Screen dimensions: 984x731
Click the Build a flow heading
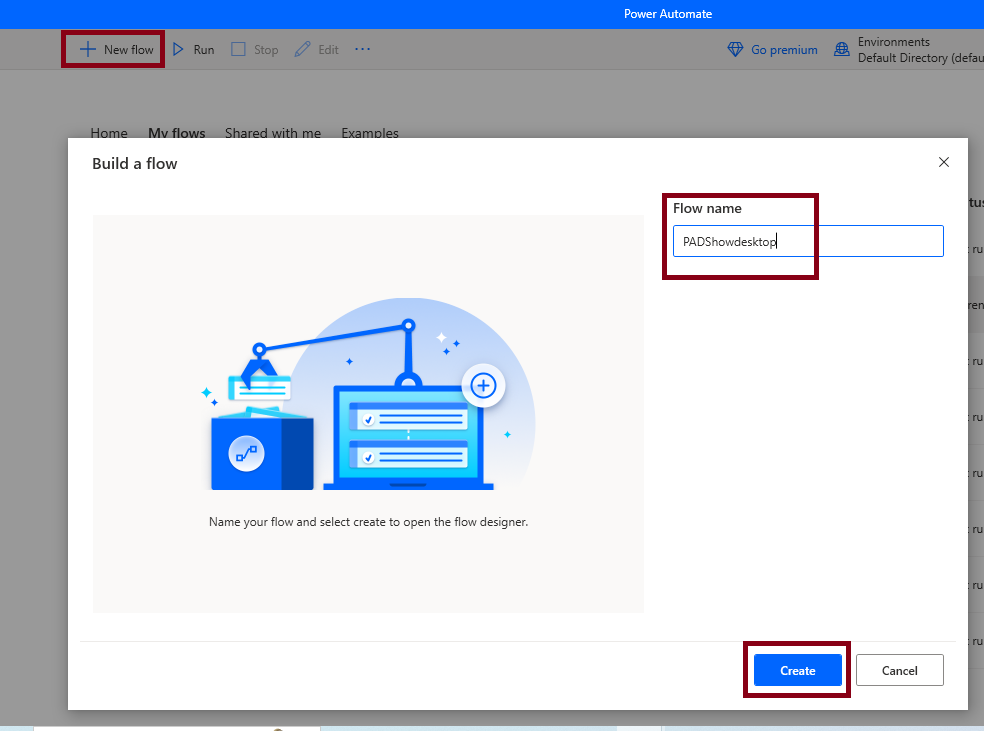(134, 164)
